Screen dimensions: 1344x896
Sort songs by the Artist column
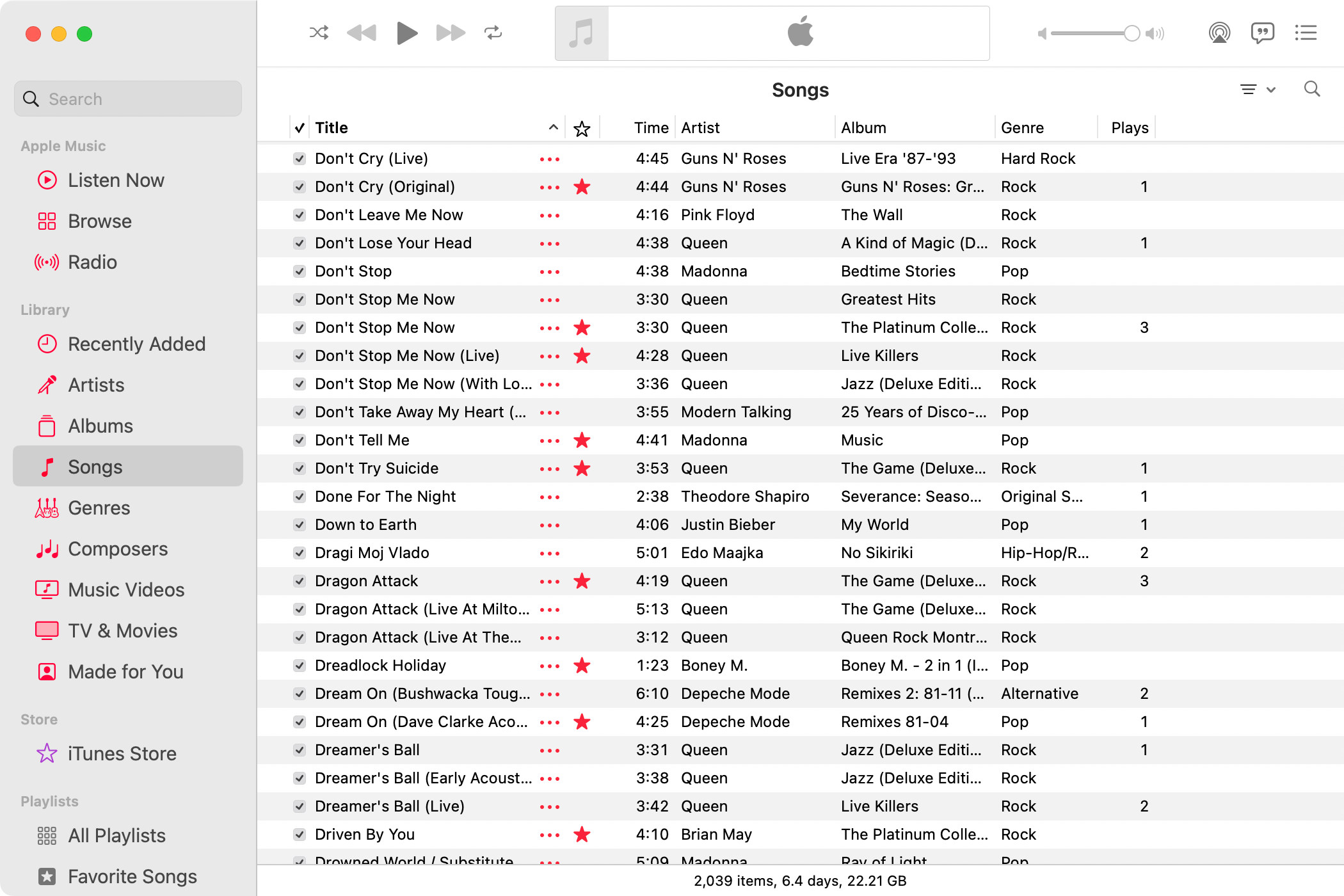(700, 127)
